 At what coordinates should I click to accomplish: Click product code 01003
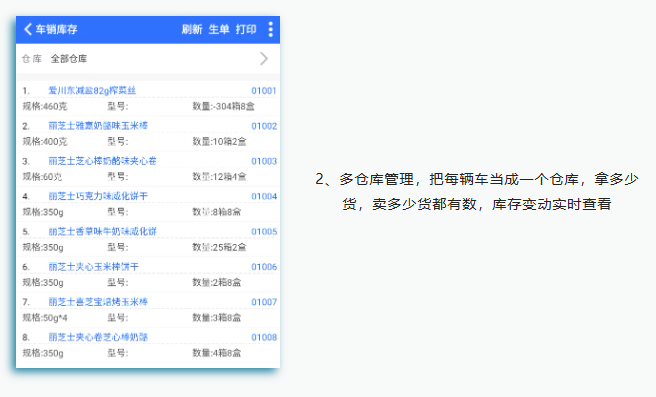(264, 161)
